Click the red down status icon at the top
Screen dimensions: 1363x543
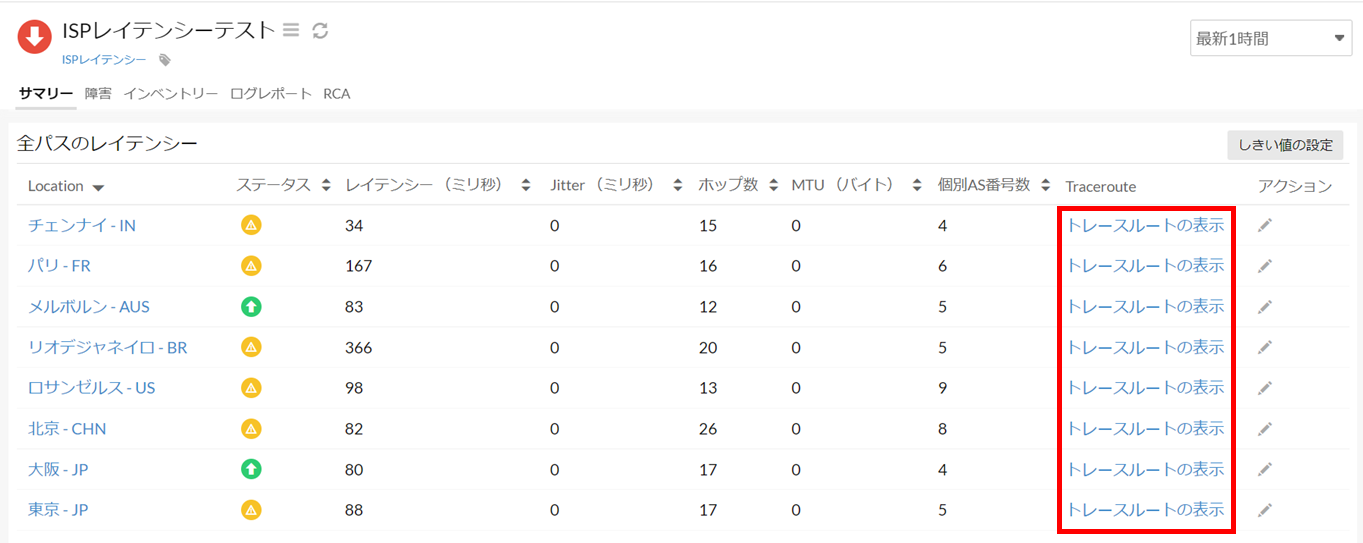pos(35,37)
